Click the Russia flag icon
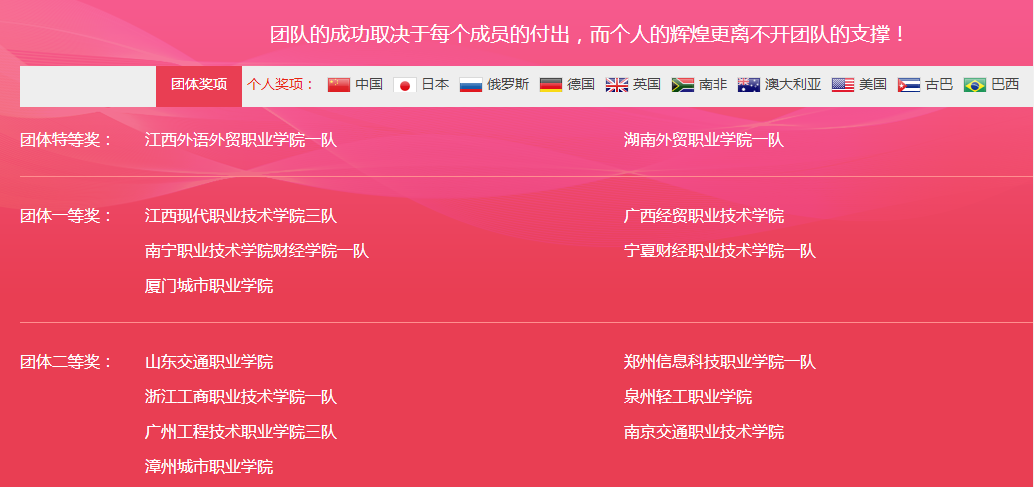 coord(471,85)
